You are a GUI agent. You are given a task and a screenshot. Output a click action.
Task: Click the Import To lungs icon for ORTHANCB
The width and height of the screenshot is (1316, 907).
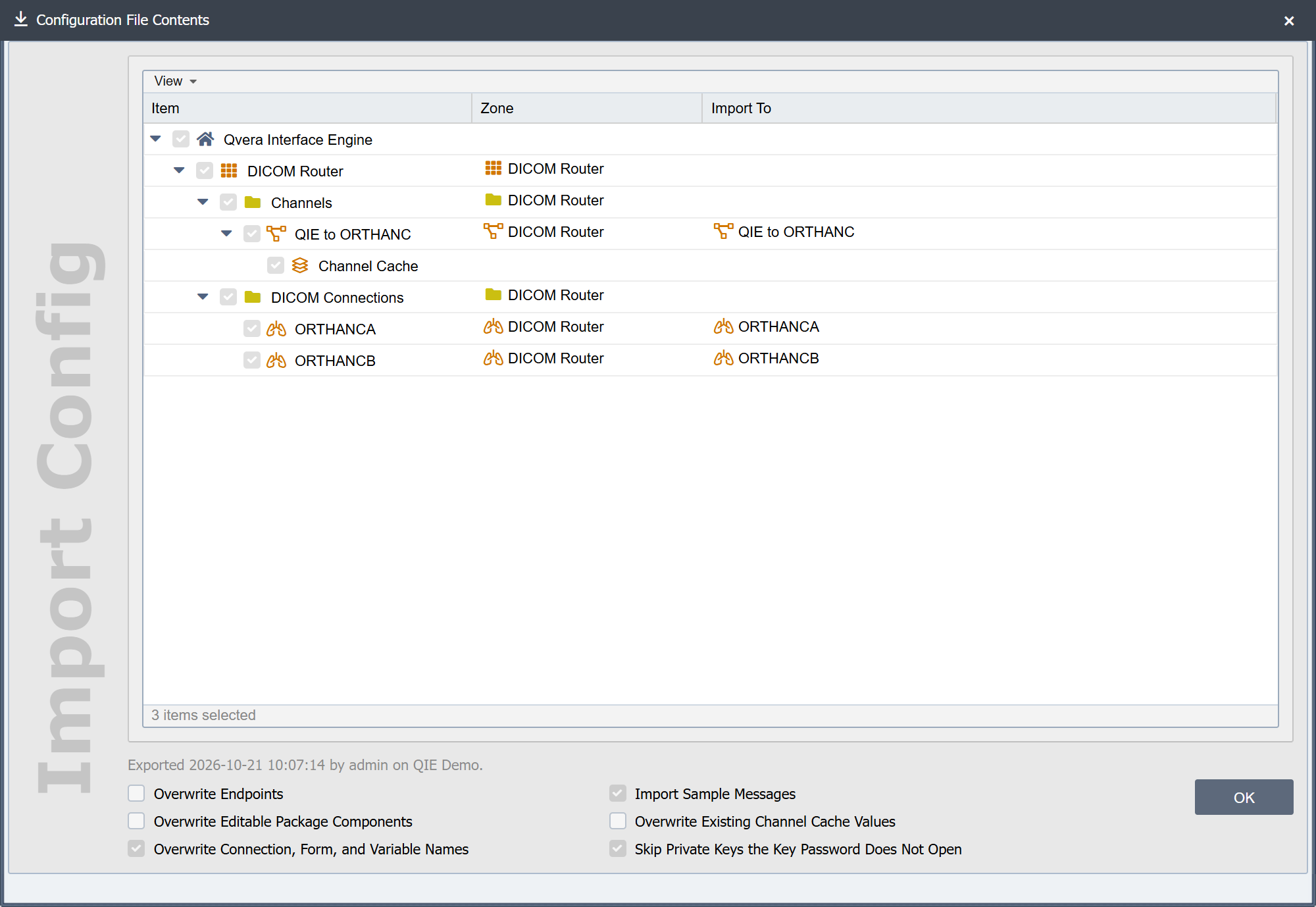point(724,357)
